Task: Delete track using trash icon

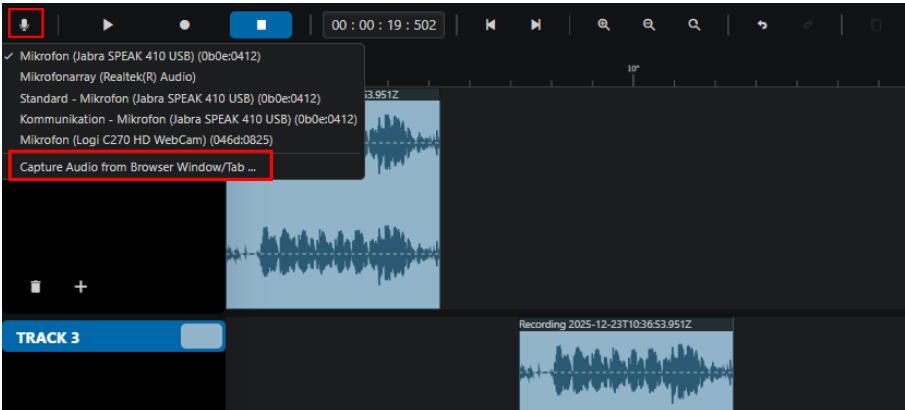Action: (x=36, y=286)
